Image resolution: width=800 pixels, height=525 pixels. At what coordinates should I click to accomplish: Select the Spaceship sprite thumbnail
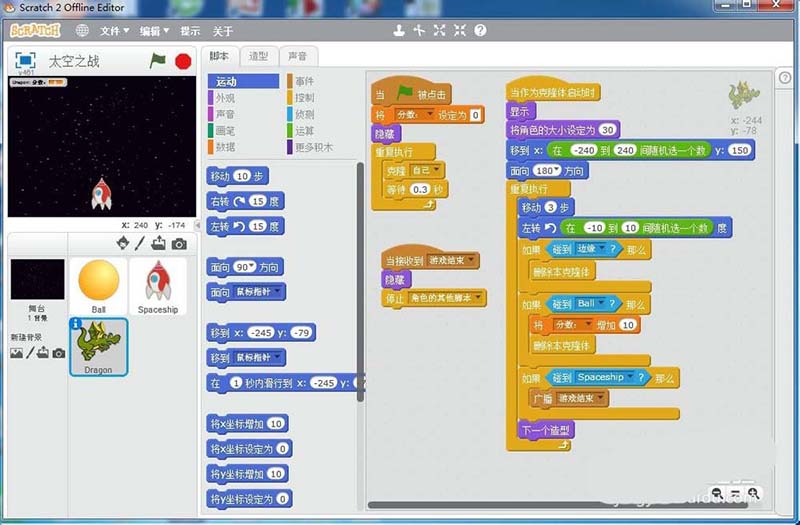[x=158, y=286]
